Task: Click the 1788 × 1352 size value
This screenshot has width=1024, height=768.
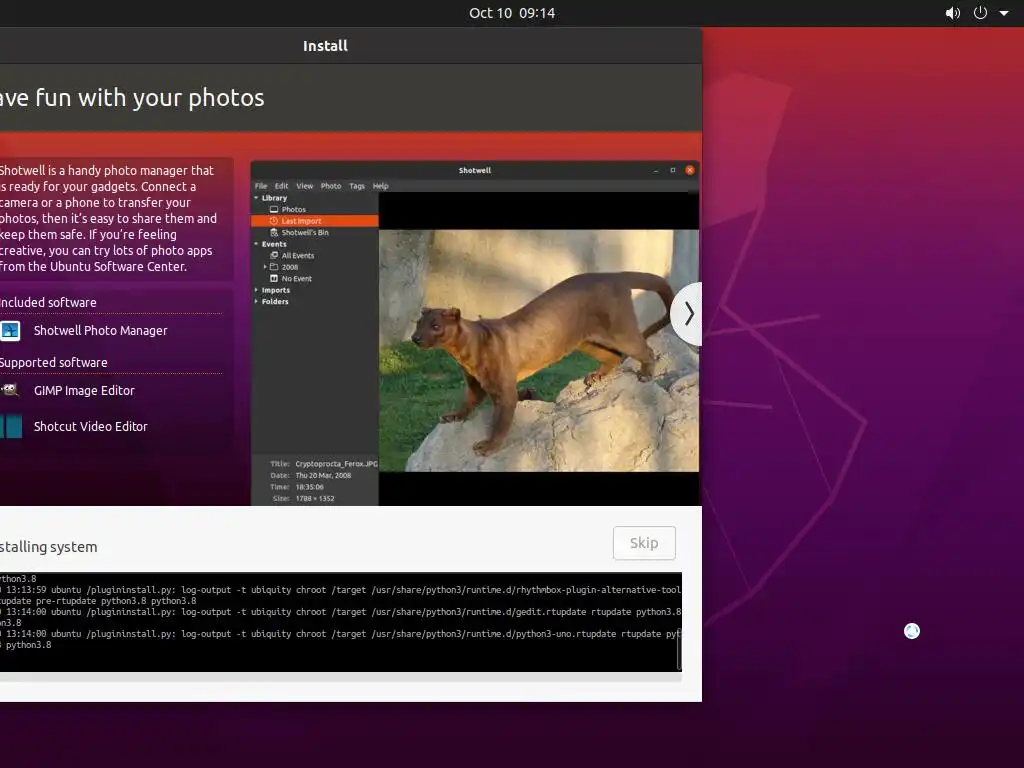Action: pyautogui.click(x=315, y=498)
